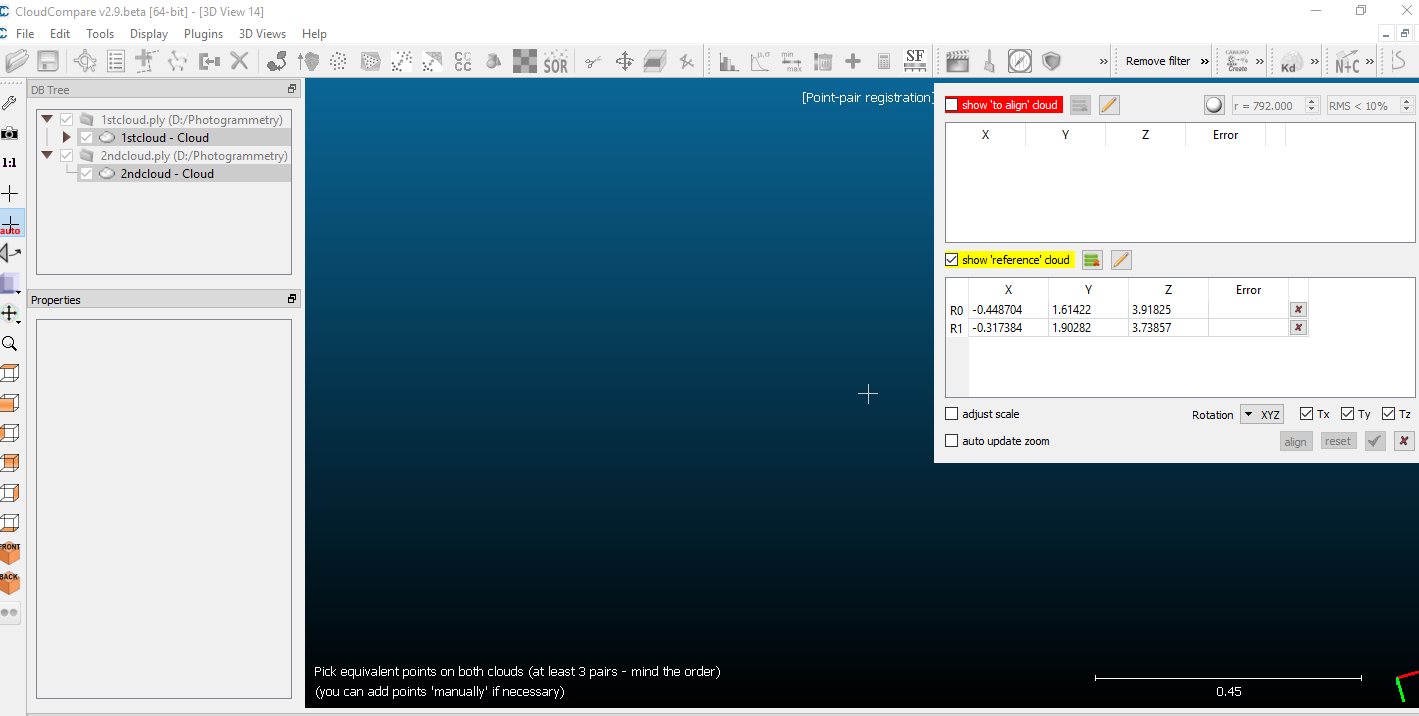
Task: Uncheck the Tx translation checkbox
Action: (x=1306, y=414)
